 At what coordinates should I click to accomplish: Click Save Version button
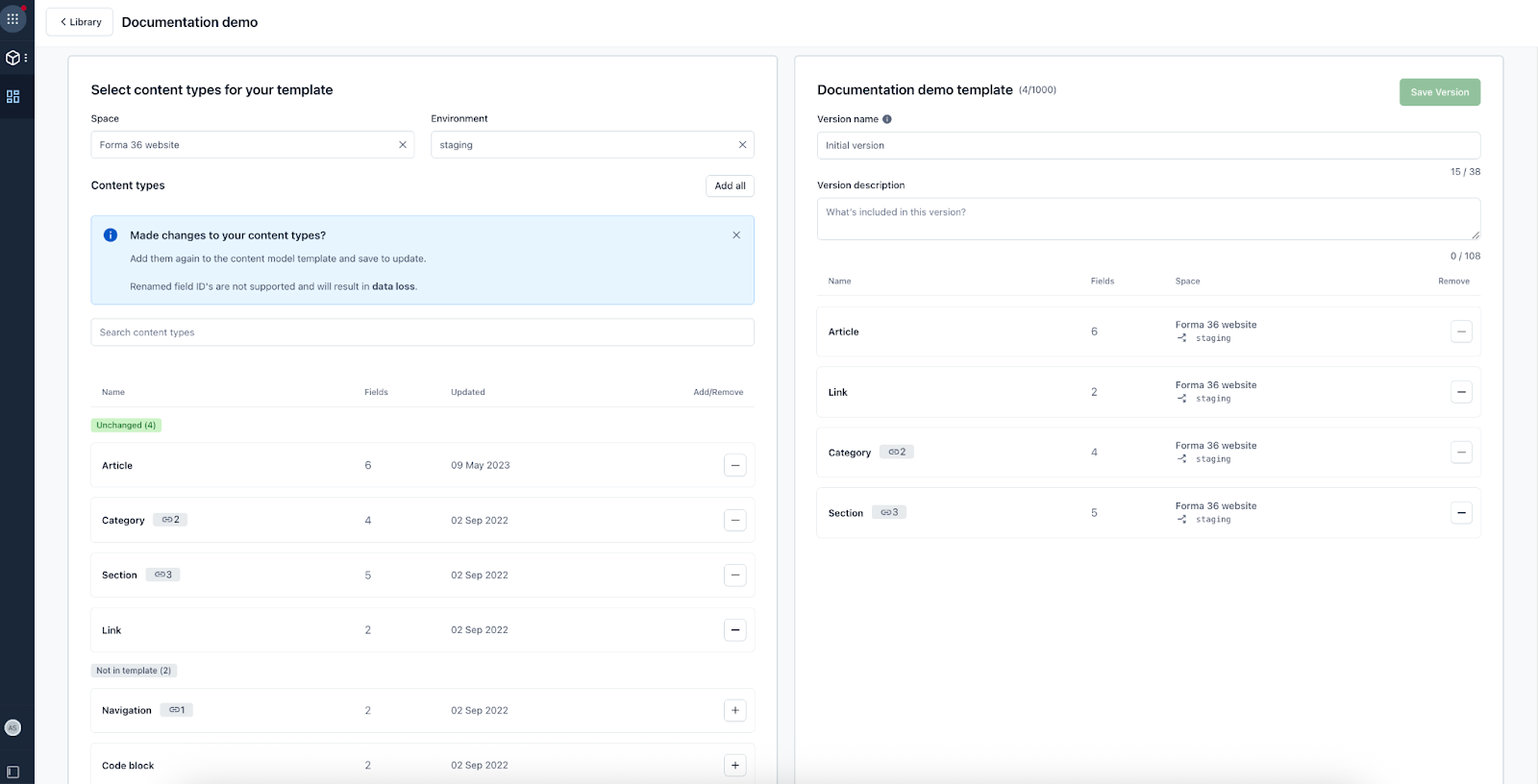pyautogui.click(x=1440, y=92)
